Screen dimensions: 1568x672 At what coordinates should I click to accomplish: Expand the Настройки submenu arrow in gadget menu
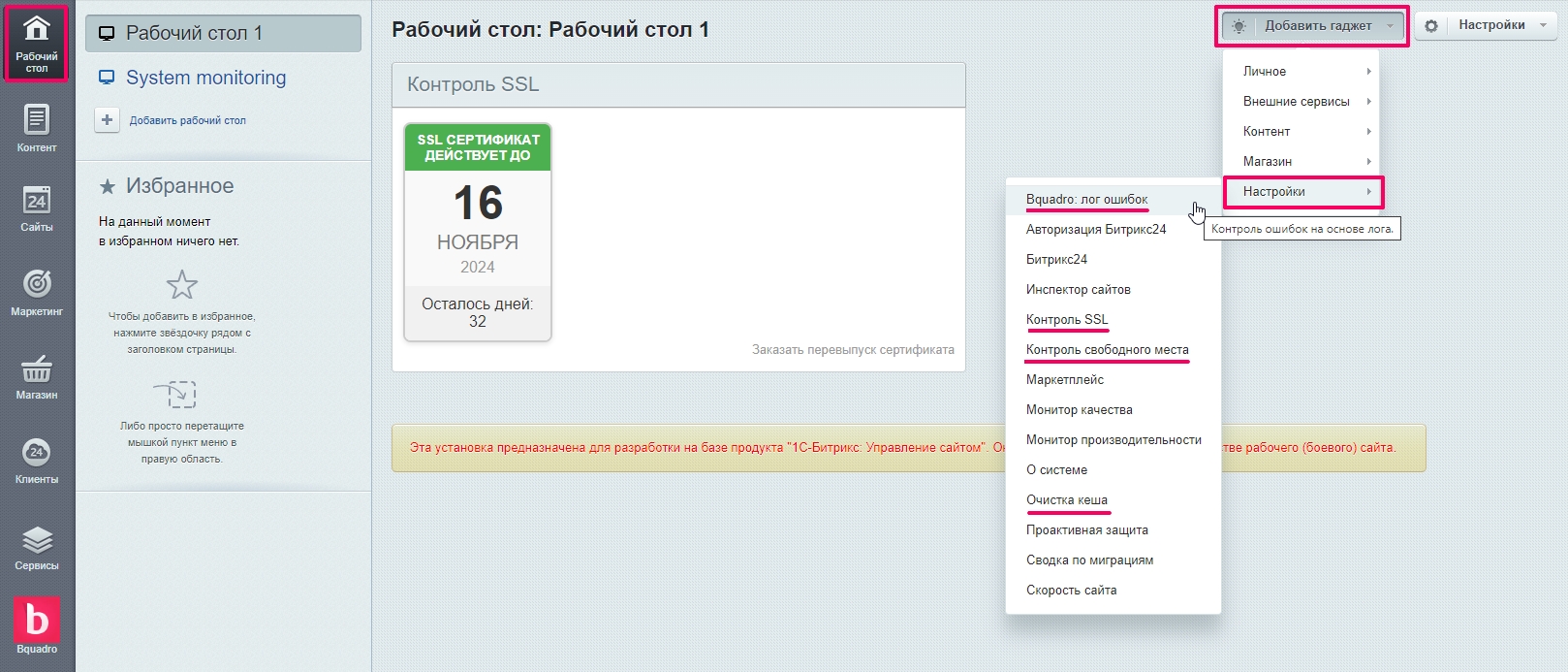pyautogui.click(x=1368, y=192)
